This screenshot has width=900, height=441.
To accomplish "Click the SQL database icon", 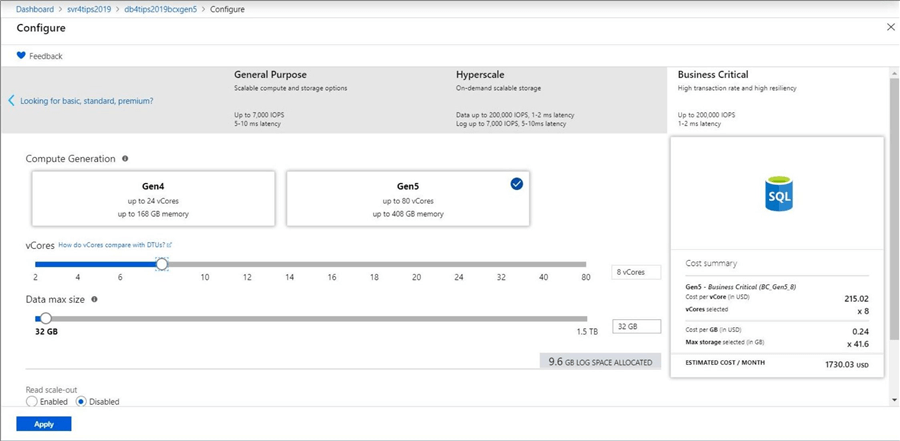I will pyautogui.click(x=778, y=194).
